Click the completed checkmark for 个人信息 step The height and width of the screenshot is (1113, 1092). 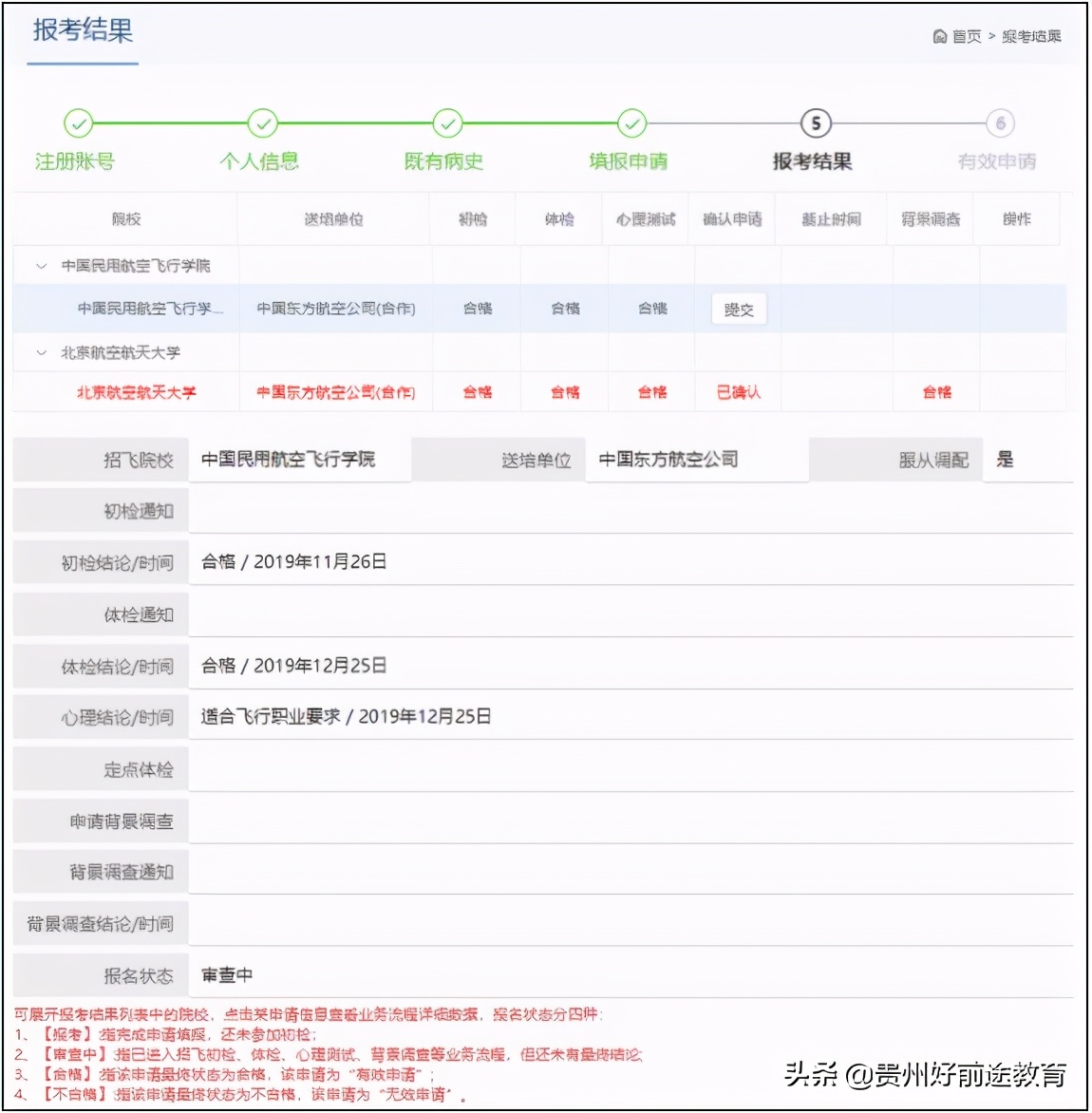click(262, 123)
